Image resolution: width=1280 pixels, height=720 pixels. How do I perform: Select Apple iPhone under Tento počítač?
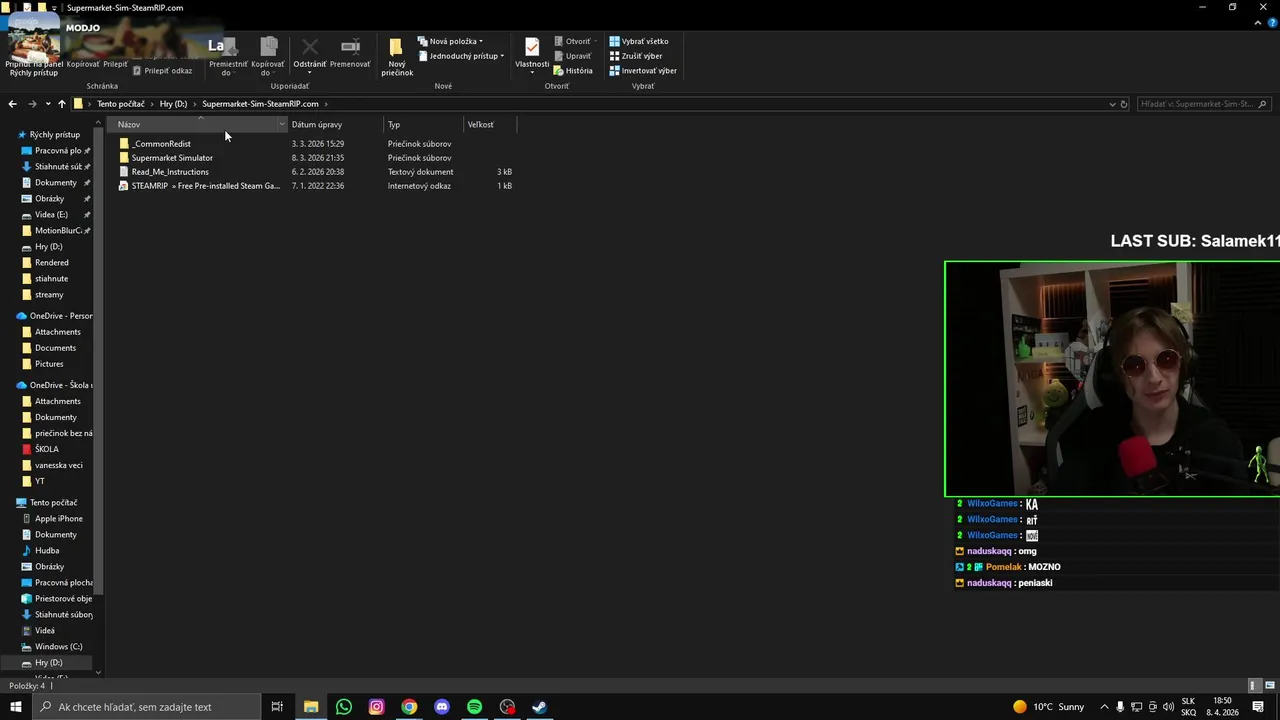[x=58, y=518]
